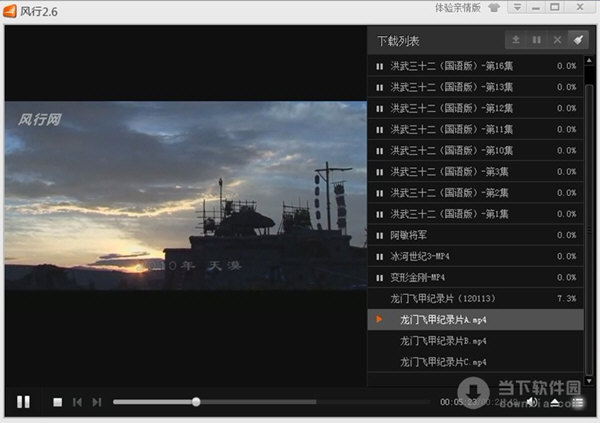Screen dimensions: 600x423
Task: Collapse the 龙门飞甲纪录片（120113）group
Action: pos(475,298)
